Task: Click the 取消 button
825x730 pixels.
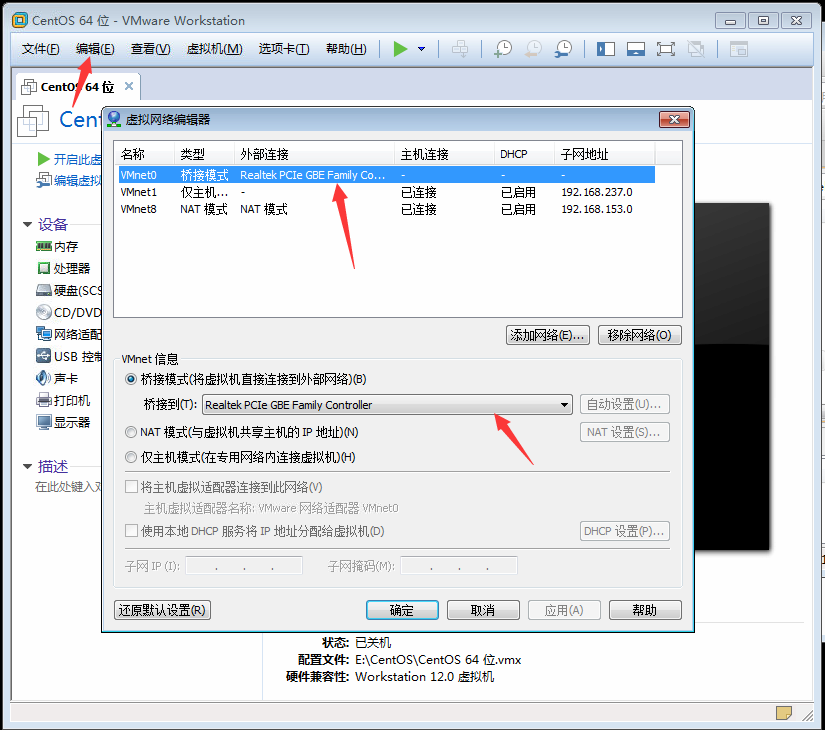Action: pyautogui.click(x=483, y=610)
